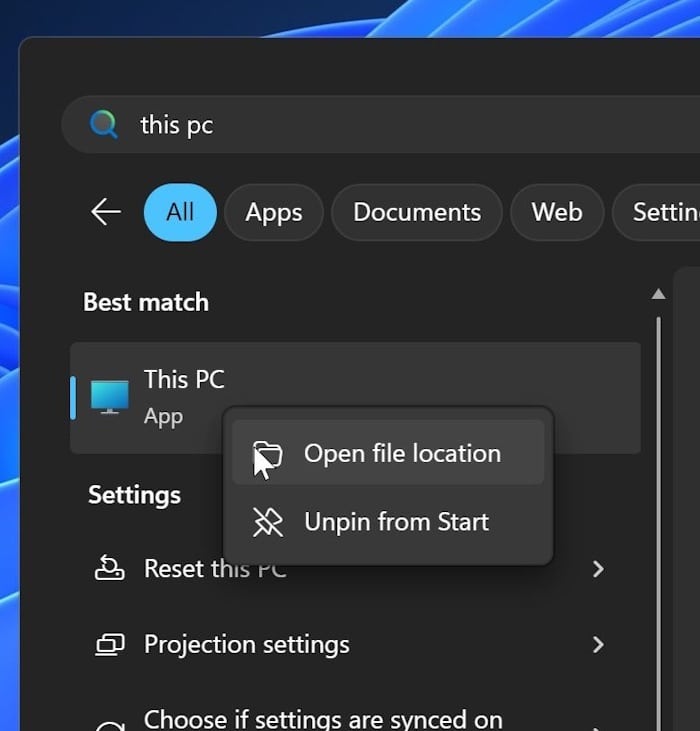700x731 pixels.
Task: Open the Projection settings text label
Action: (247, 645)
